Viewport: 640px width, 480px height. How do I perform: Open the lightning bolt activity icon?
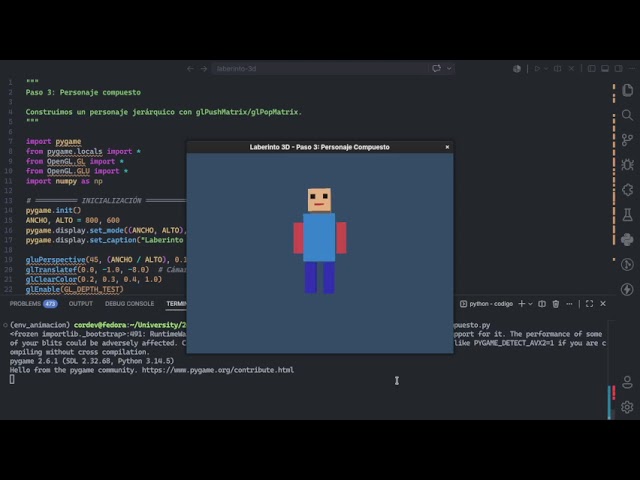pos(627,289)
